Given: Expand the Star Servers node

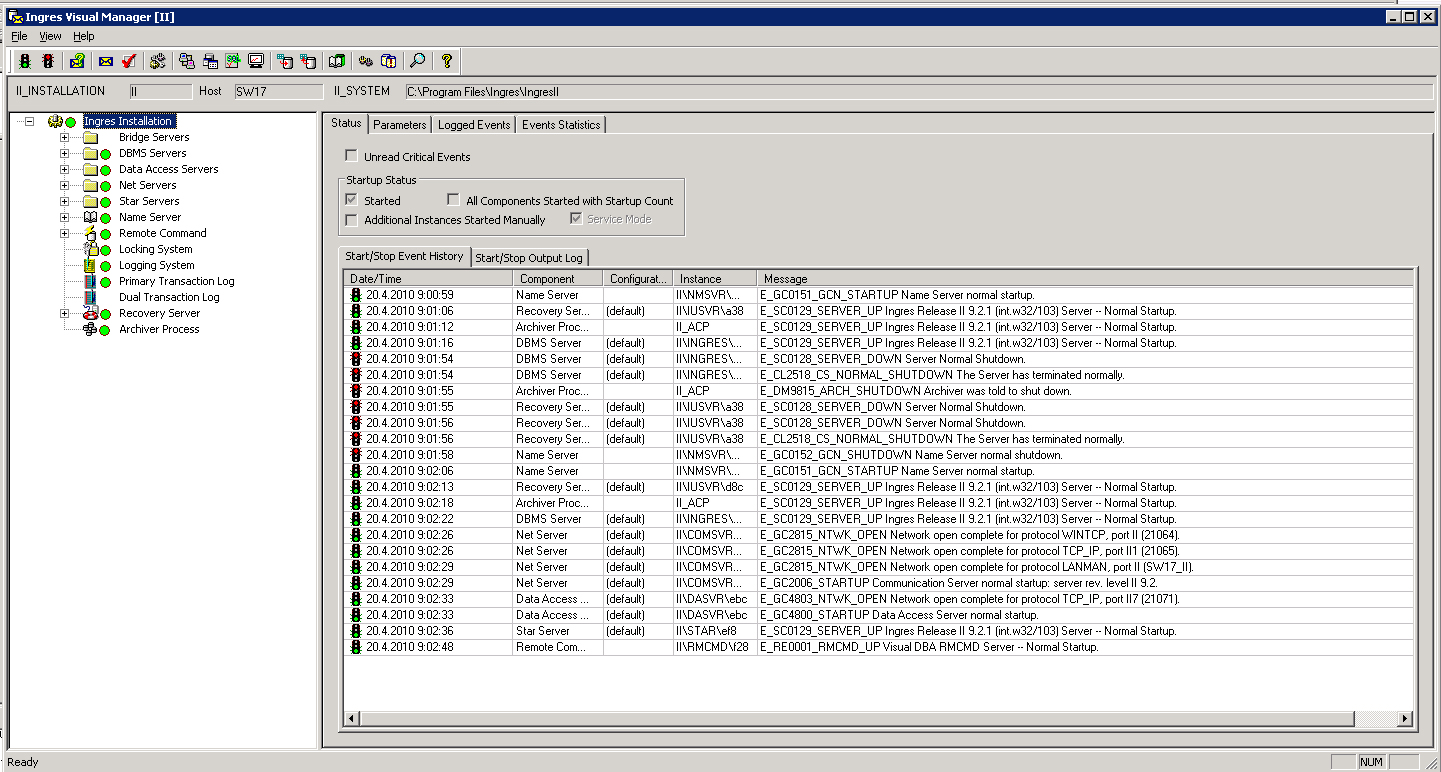Looking at the screenshot, I should 64,201.
